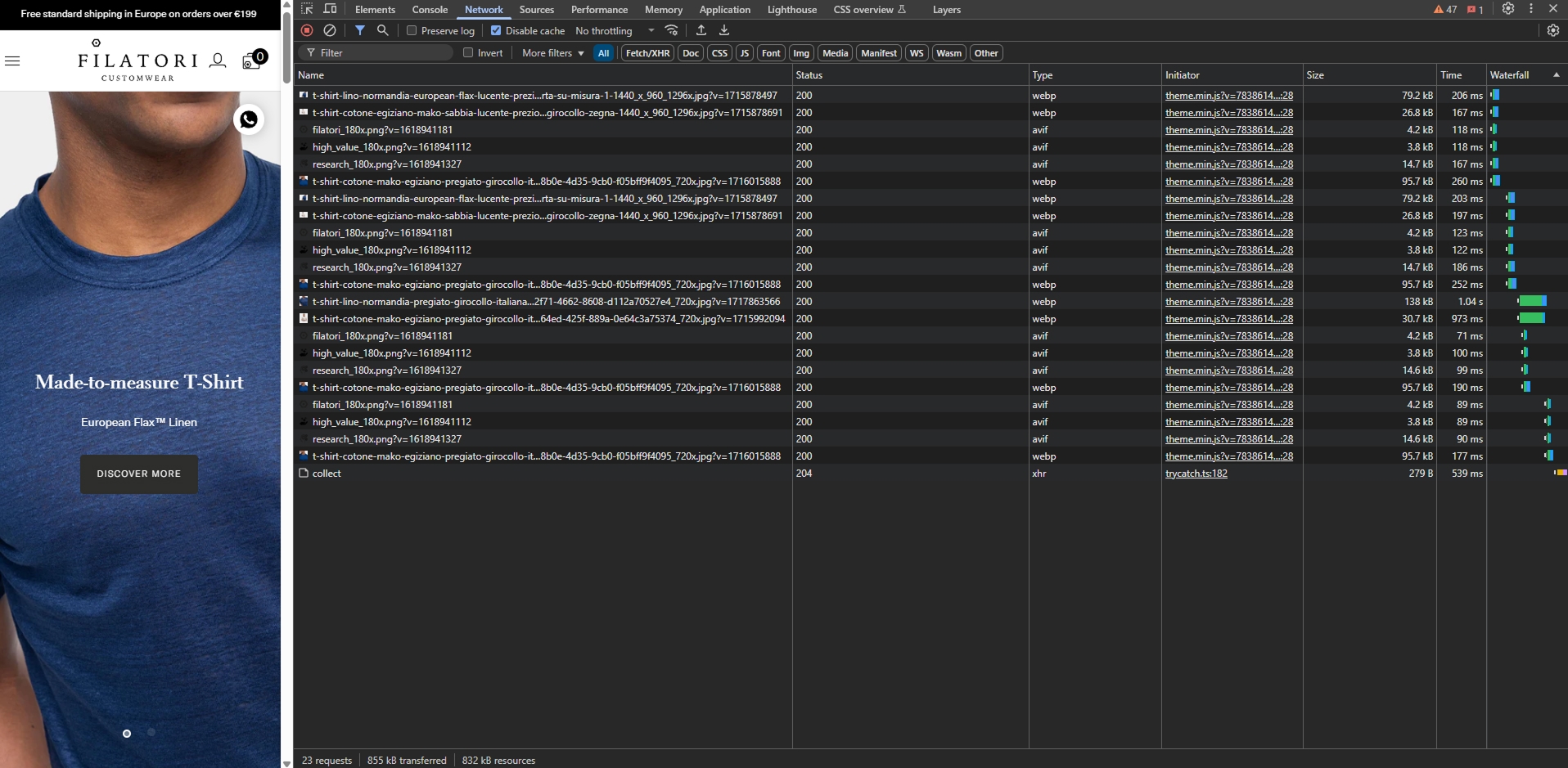Tick the Invert filter checkbox
Viewport: 1568px width, 768px height.
click(468, 52)
